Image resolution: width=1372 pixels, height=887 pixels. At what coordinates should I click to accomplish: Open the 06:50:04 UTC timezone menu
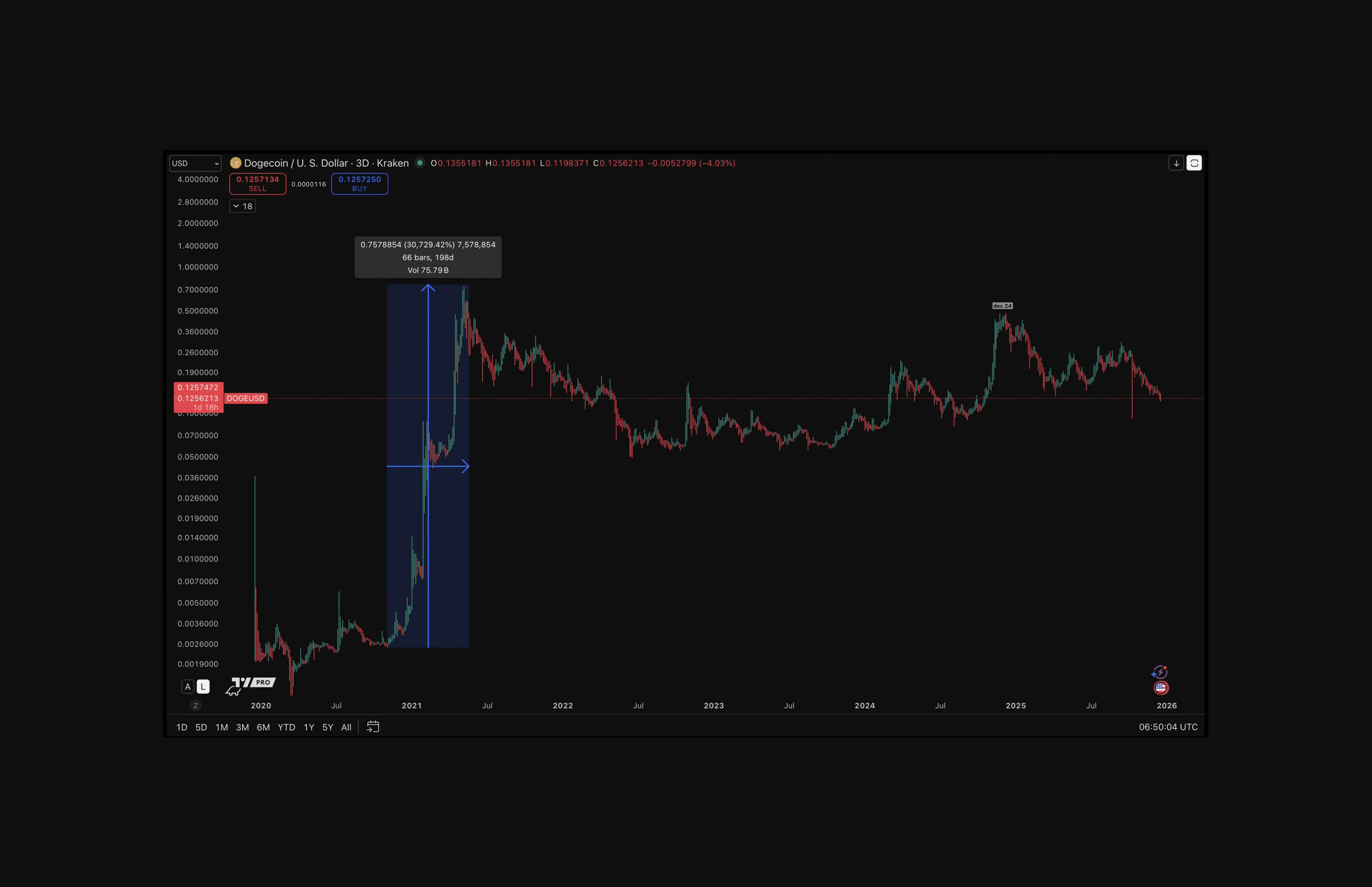1168,727
